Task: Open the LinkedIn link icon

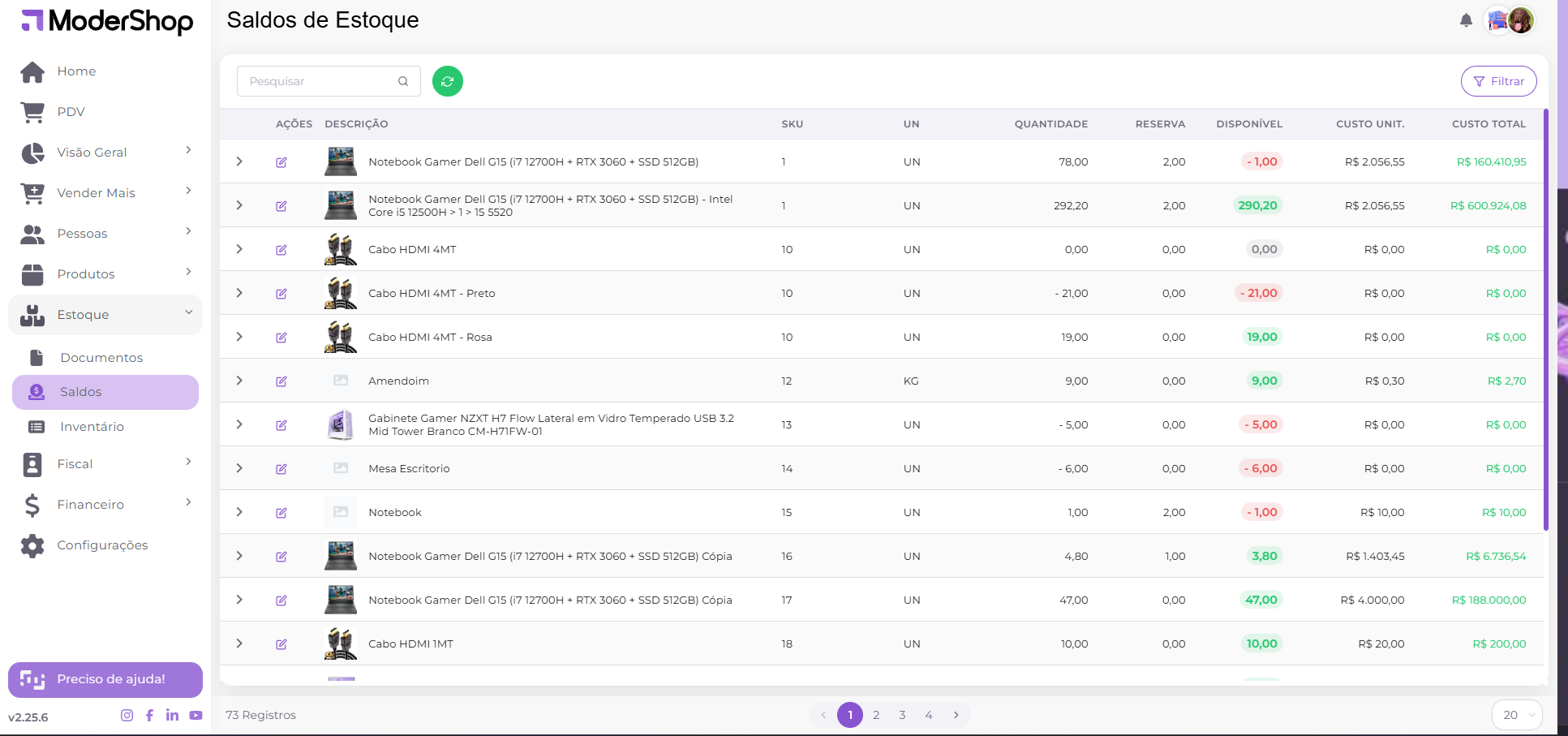Action: 172,715
